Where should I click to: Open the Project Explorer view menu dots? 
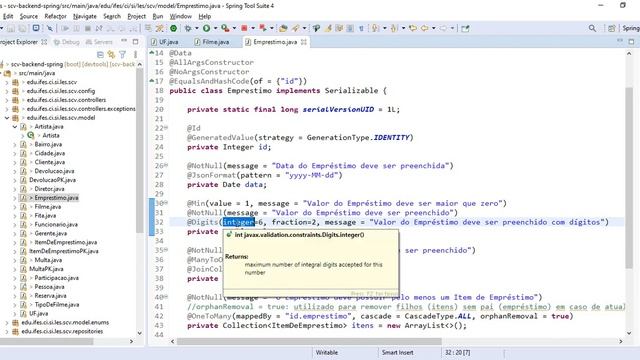(135, 54)
